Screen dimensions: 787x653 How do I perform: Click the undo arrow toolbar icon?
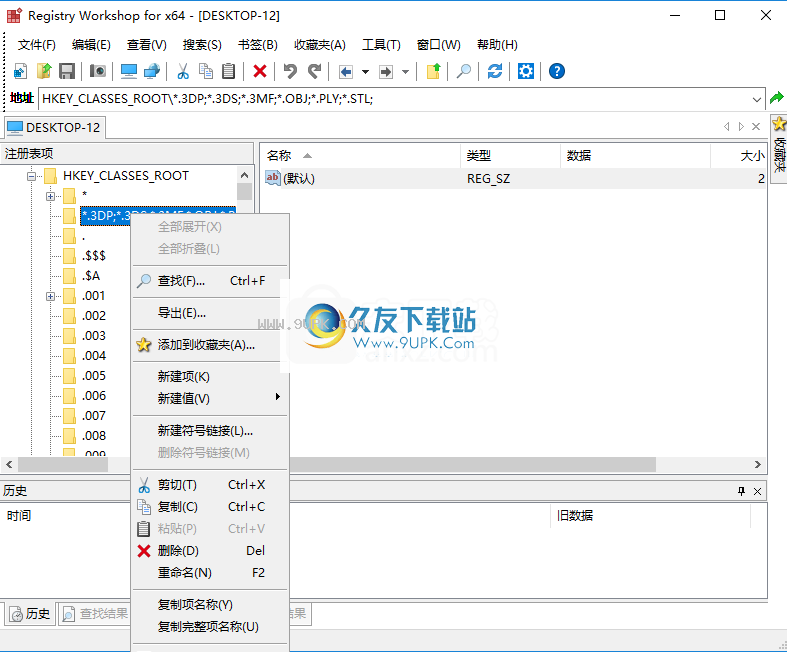(x=290, y=71)
